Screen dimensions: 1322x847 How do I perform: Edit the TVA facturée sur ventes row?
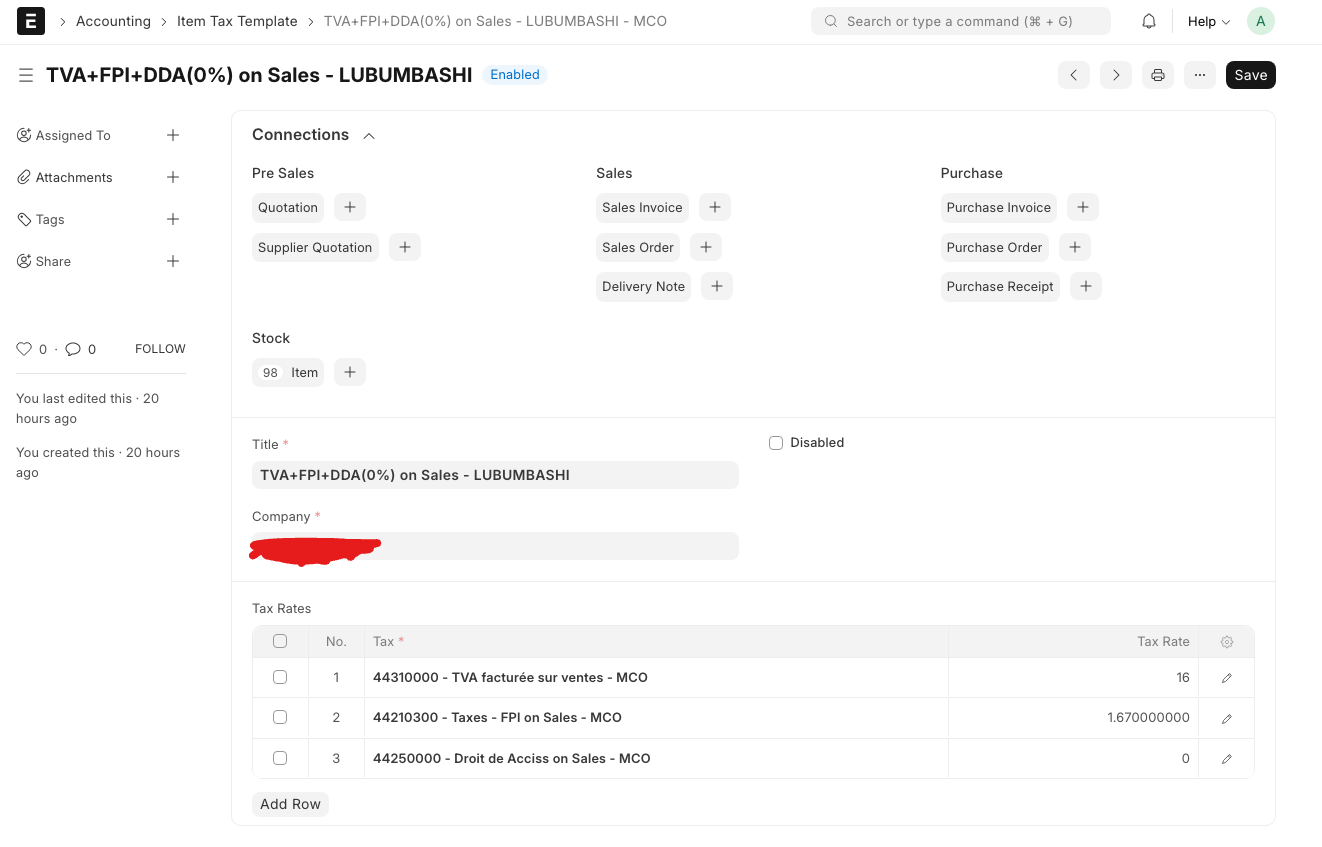[x=1226, y=678]
